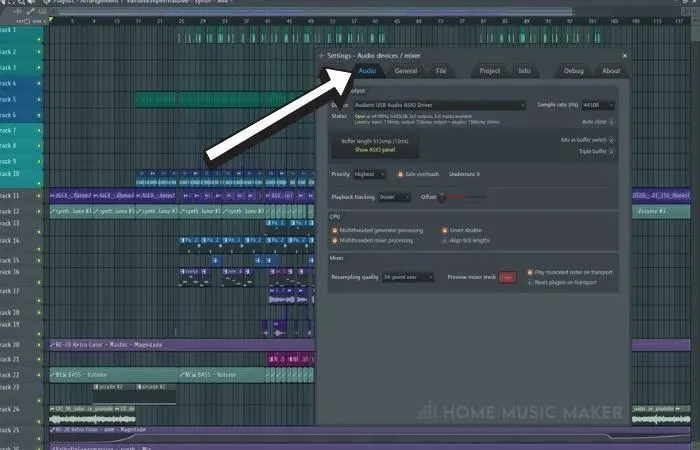Switch to the Project settings tab
This screenshot has width=700, height=450.
tap(490, 71)
